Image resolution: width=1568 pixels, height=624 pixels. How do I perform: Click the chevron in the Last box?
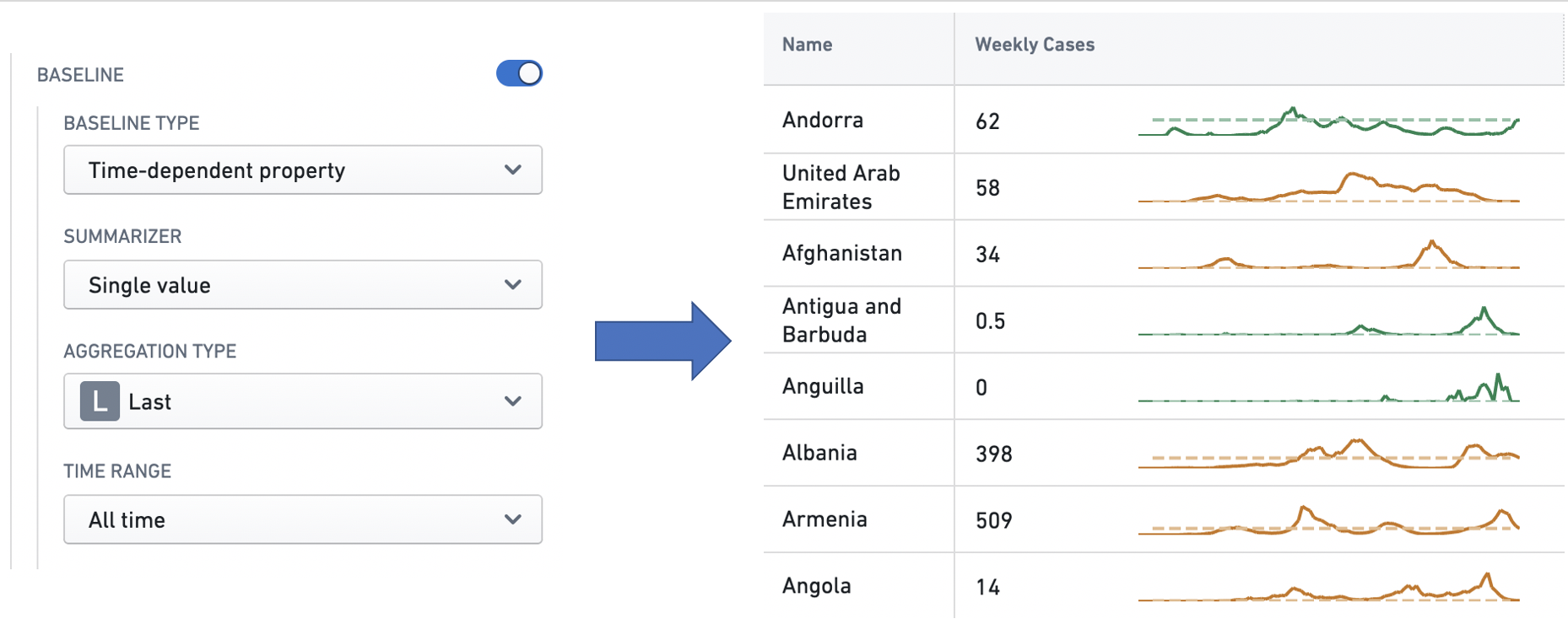coord(512,401)
